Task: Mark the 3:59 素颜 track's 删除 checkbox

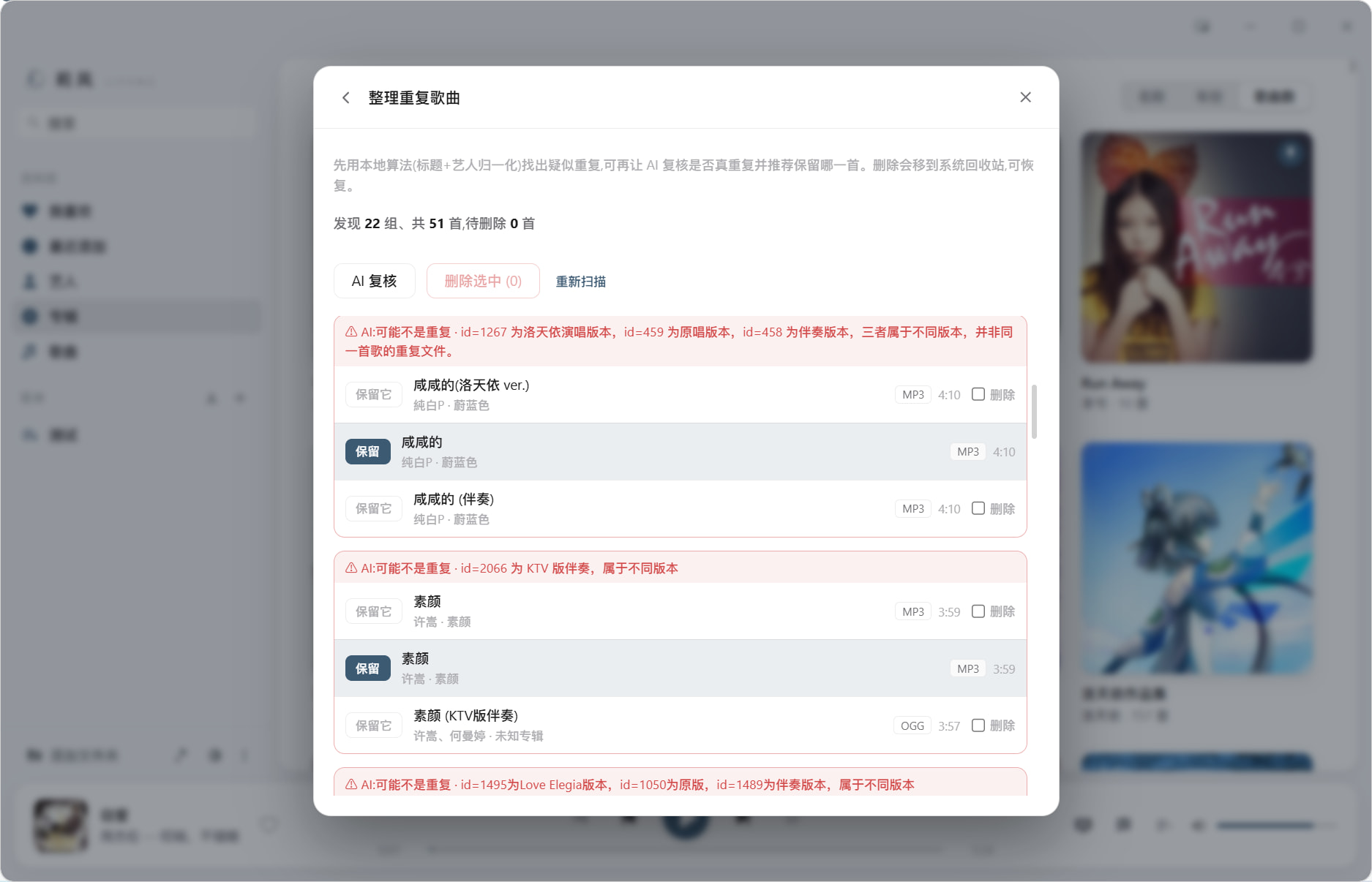Action: click(978, 611)
